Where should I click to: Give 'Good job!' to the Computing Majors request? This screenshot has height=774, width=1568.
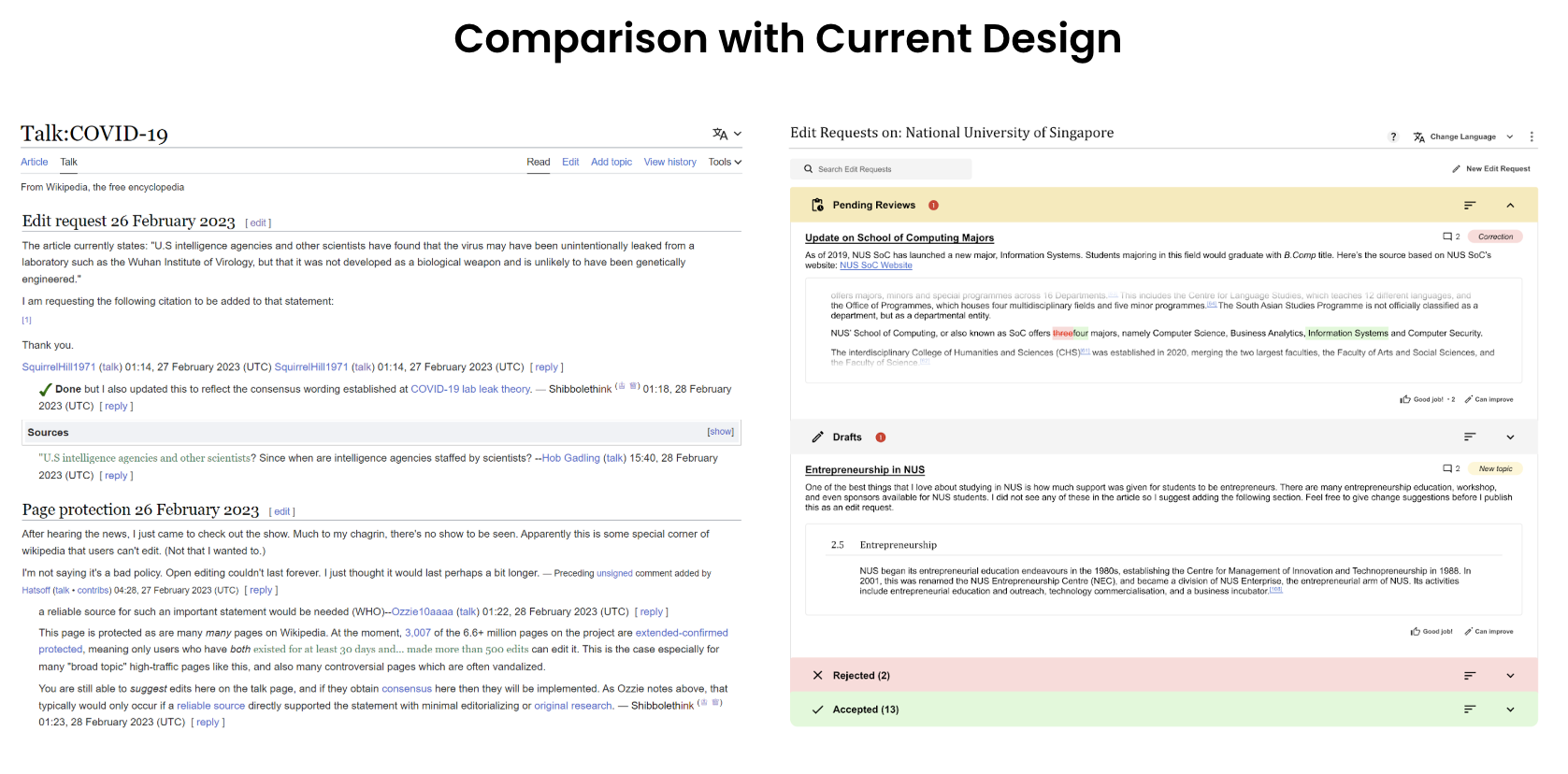click(1422, 399)
